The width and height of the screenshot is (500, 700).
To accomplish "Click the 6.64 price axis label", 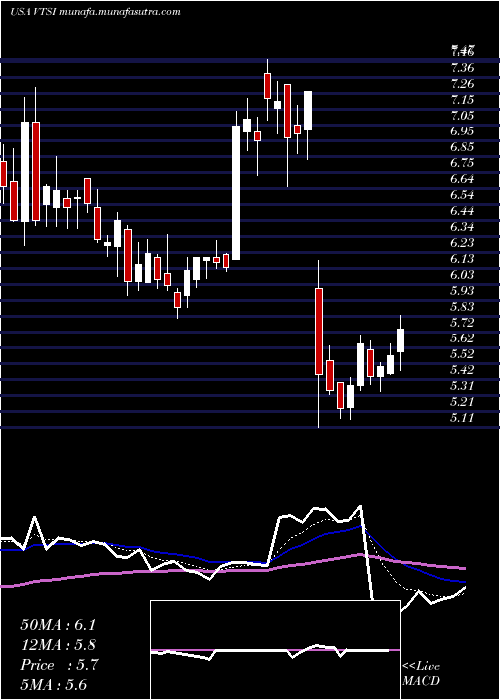I will pyautogui.click(x=462, y=179).
